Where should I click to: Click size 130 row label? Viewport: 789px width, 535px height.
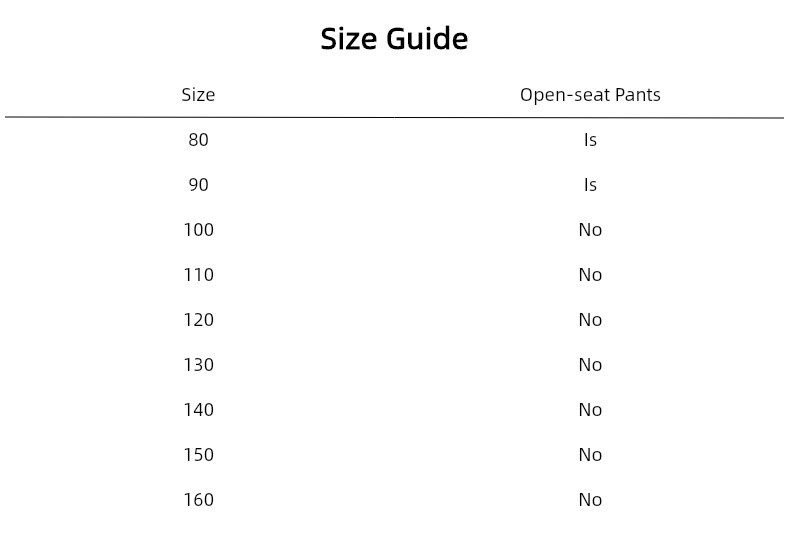point(198,365)
